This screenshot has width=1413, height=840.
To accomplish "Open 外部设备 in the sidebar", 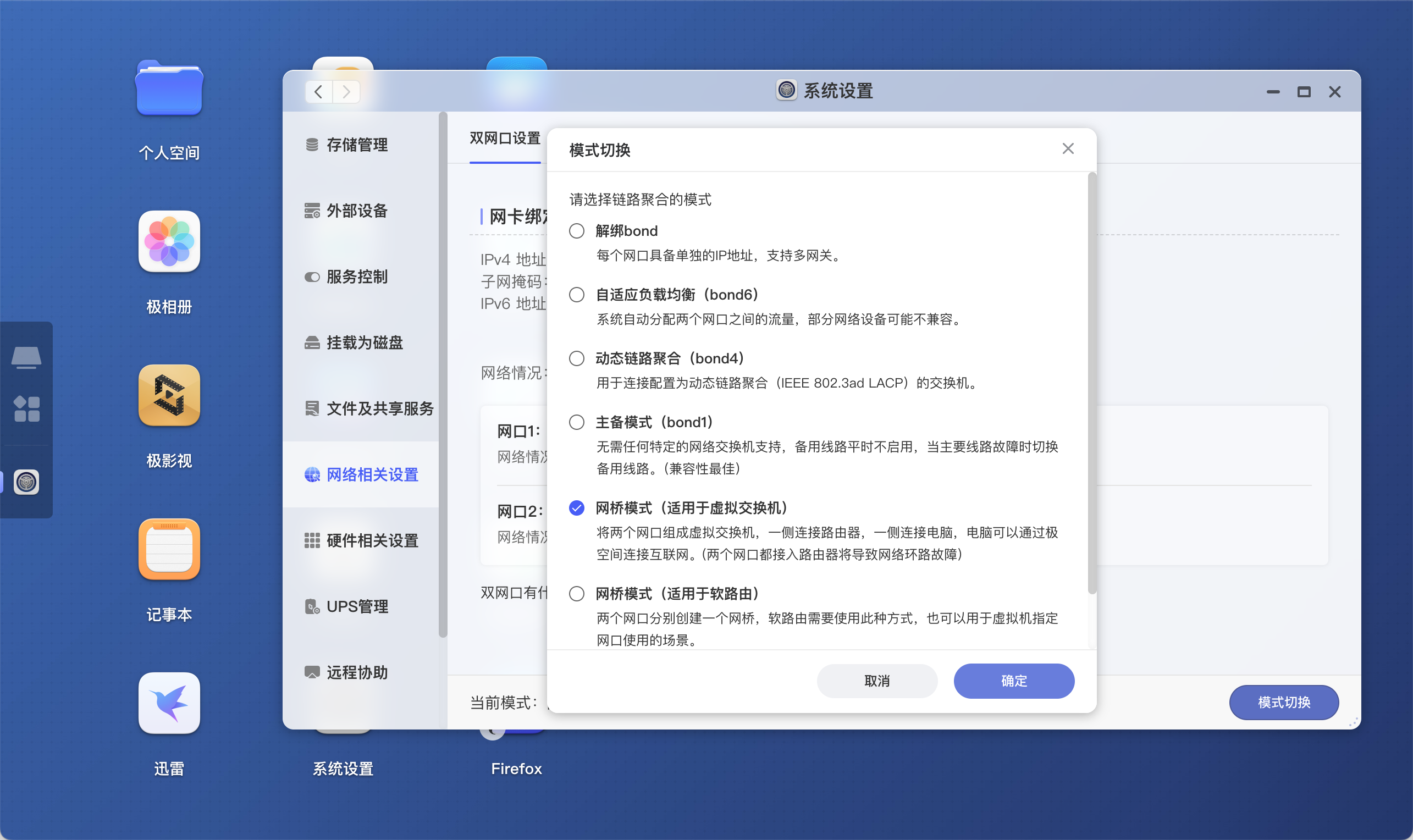I will (361, 211).
